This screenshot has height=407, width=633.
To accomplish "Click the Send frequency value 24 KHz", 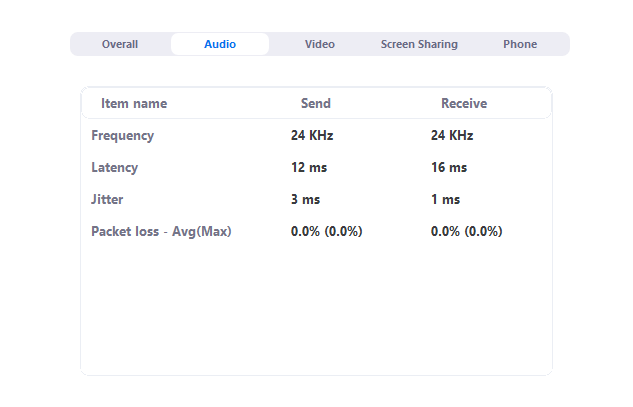I will pos(312,135).
